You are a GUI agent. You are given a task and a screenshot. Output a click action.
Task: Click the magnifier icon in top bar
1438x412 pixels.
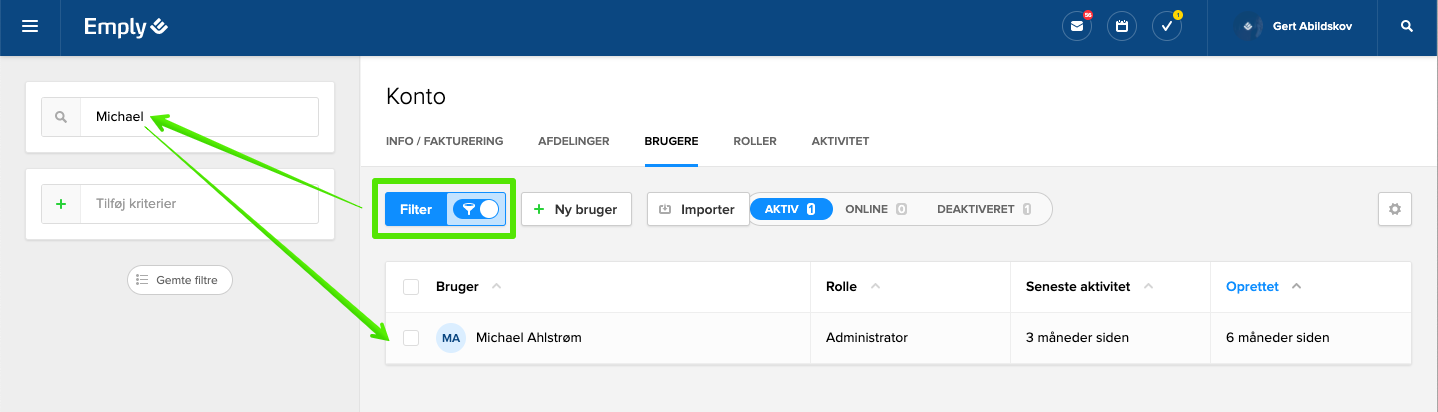pos(1407,27)
